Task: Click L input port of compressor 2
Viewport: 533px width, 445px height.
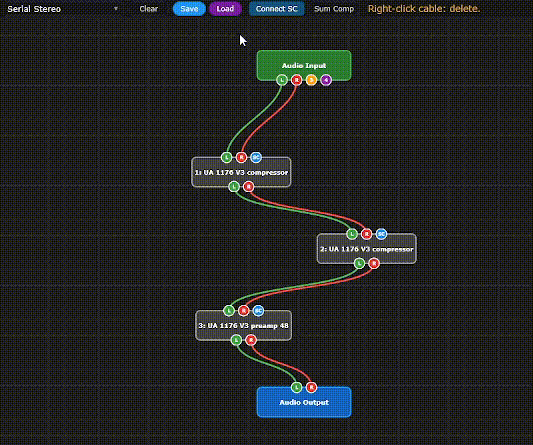Action: pos(352,234)
